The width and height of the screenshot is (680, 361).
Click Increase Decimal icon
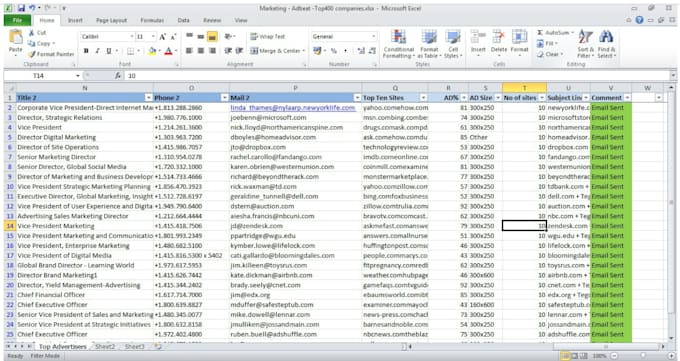point(361,51)
